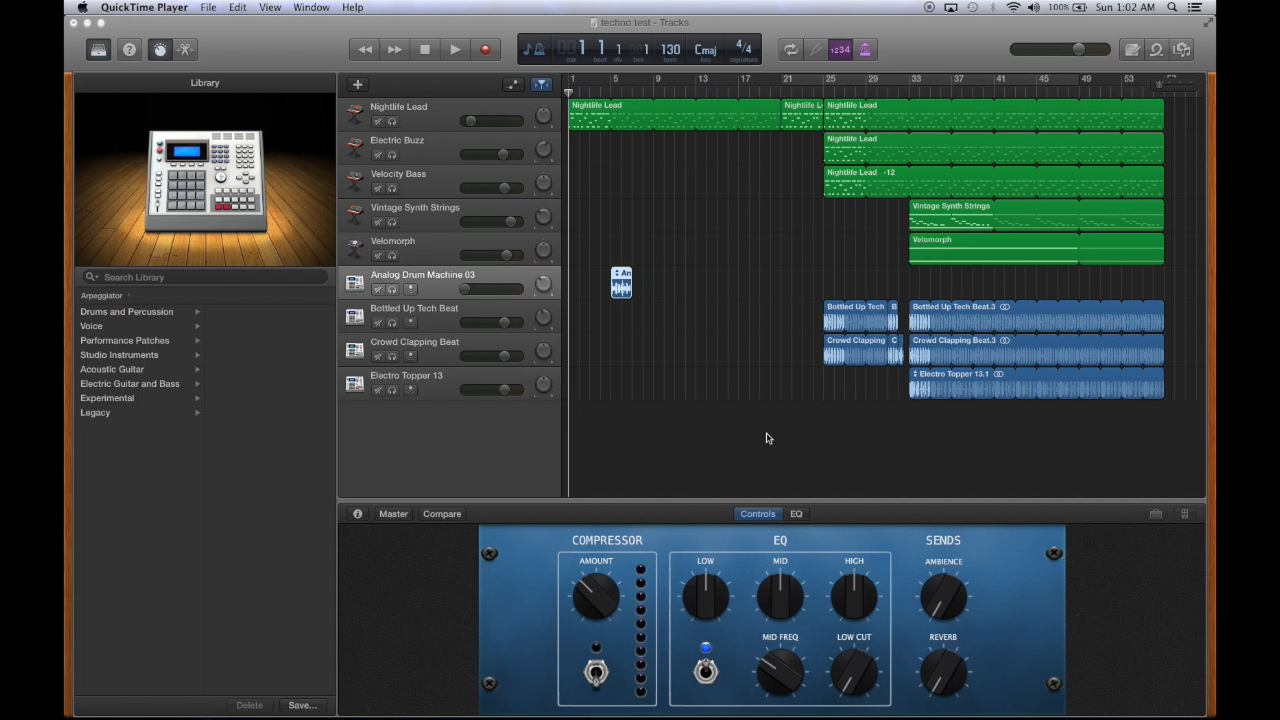Viewport: 1280px width, 720px height.
Task: Start playback with the Play button
Action: click(x=455, y=50)
